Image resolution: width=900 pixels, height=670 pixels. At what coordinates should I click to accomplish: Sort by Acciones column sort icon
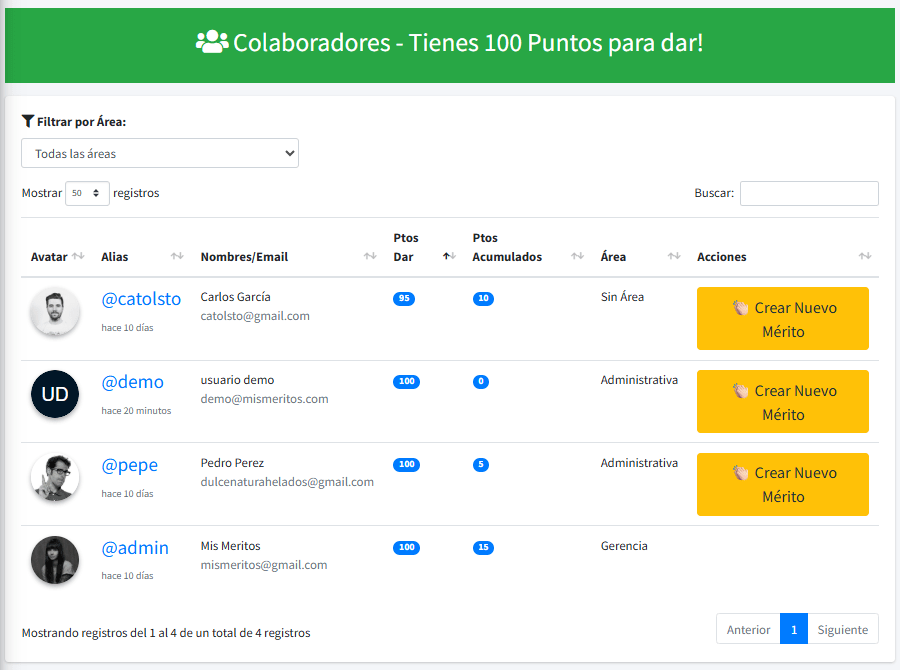(865, 257)
